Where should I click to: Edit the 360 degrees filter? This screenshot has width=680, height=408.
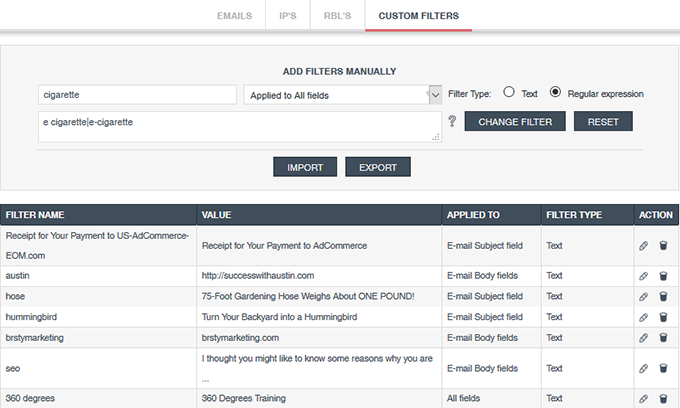(643, 398)
